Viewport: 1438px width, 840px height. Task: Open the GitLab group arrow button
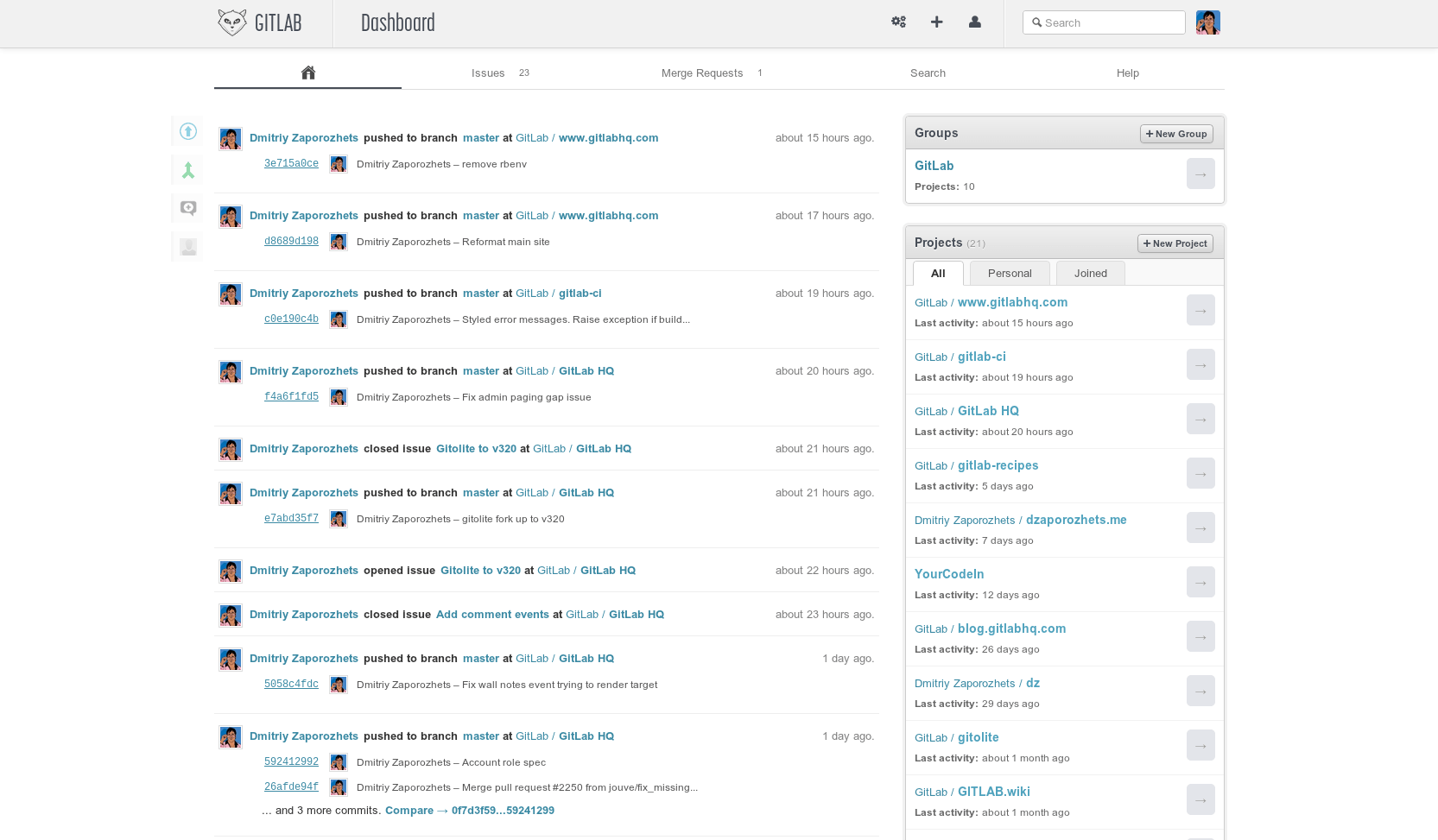coord(1200,174)
